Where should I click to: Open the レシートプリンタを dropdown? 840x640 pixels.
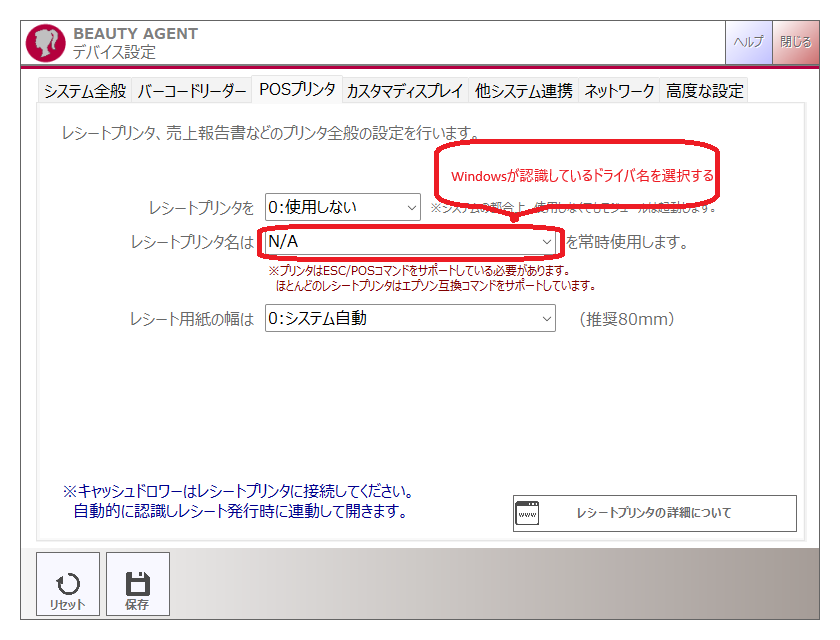340,206
